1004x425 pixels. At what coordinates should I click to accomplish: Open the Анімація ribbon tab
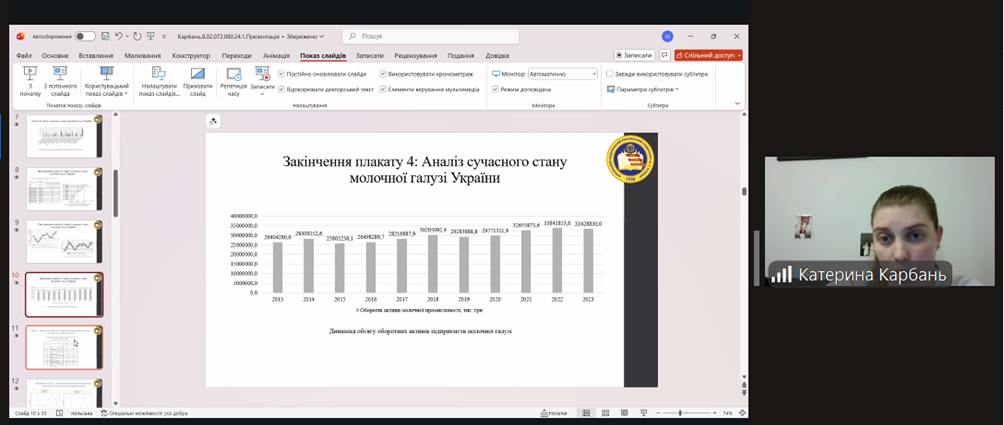tap(276, 56)
